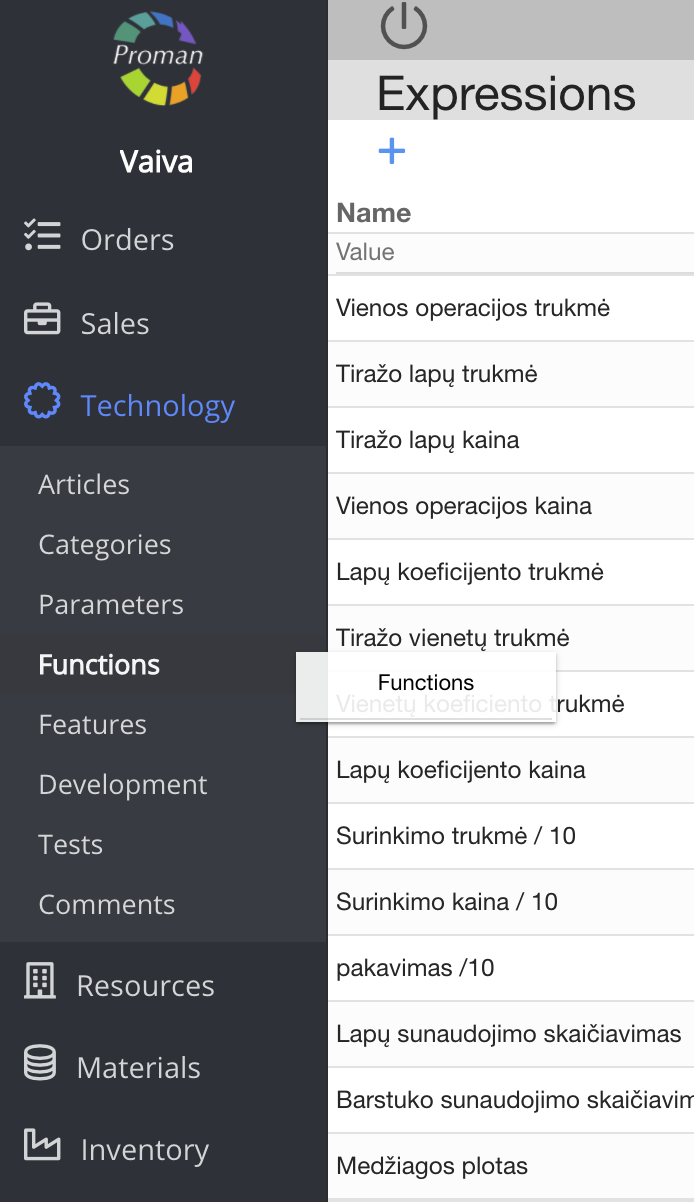Screen dimensions: 694x1202
Task: Open the Development submenu item
Action: pyautogui.click(x=123, y=785)
